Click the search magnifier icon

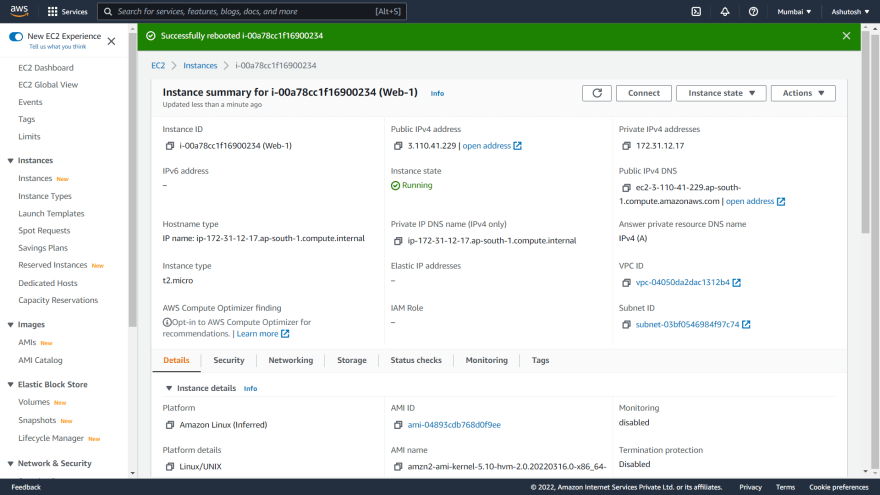coord(108,11)
